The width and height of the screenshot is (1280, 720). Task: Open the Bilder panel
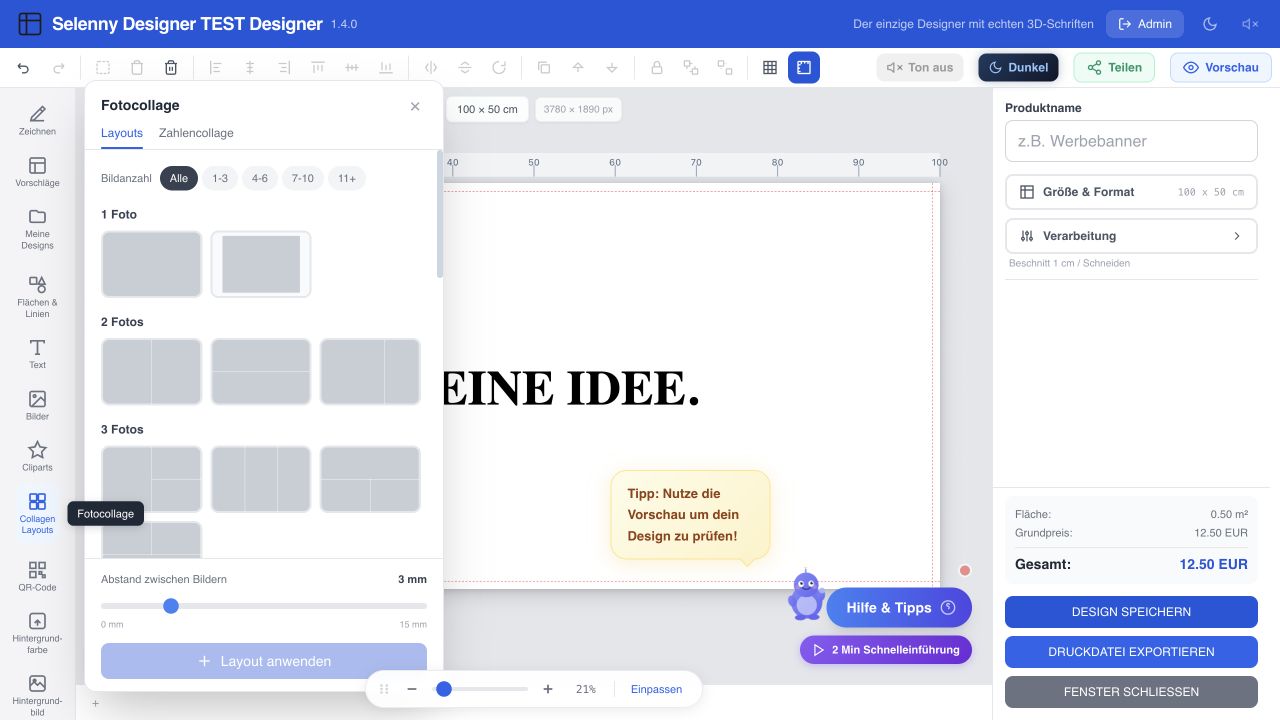37,405
